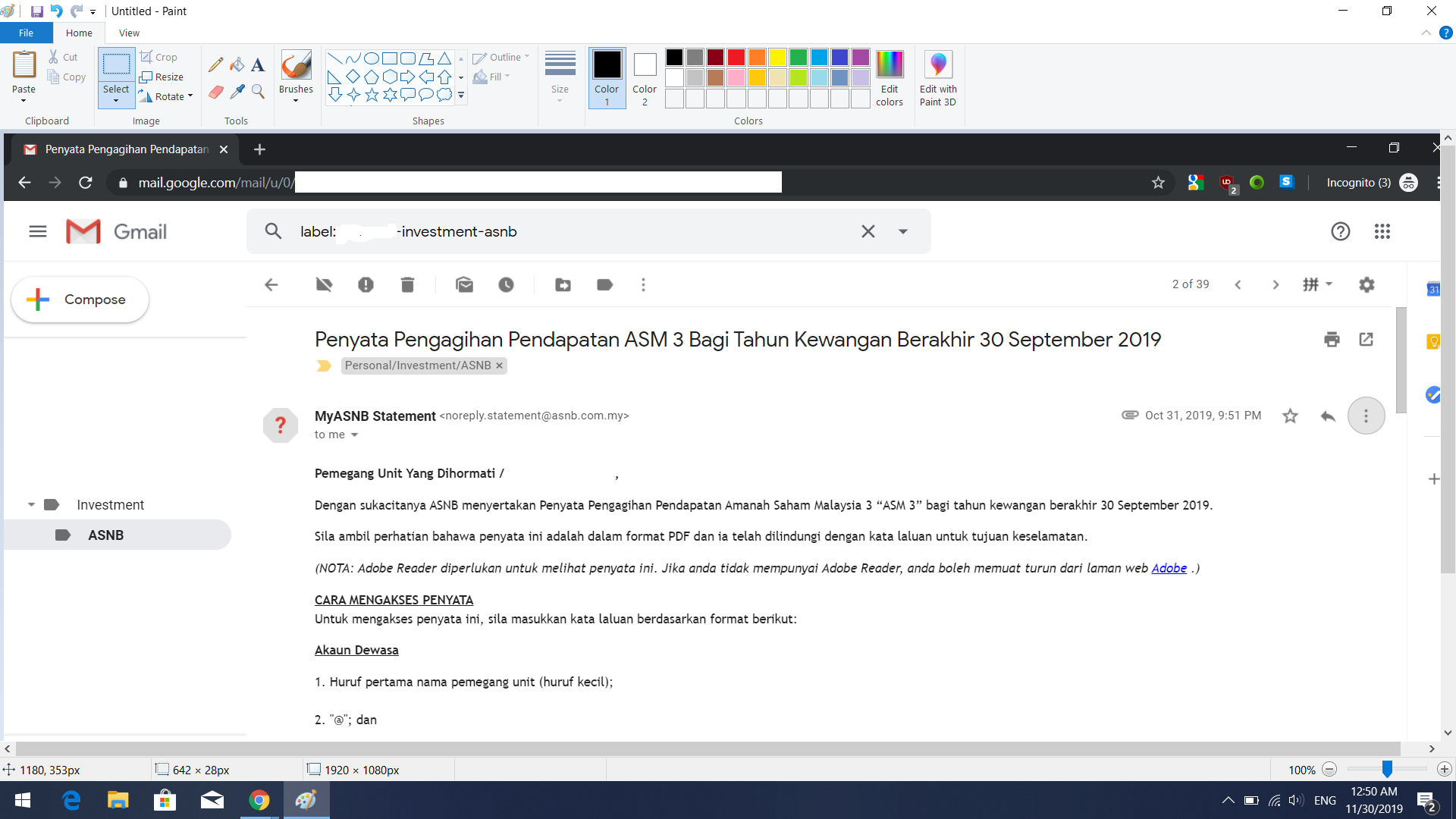Open the File menu in Paint
Viewport: 1456px width, 819px height.
(27, 33)
